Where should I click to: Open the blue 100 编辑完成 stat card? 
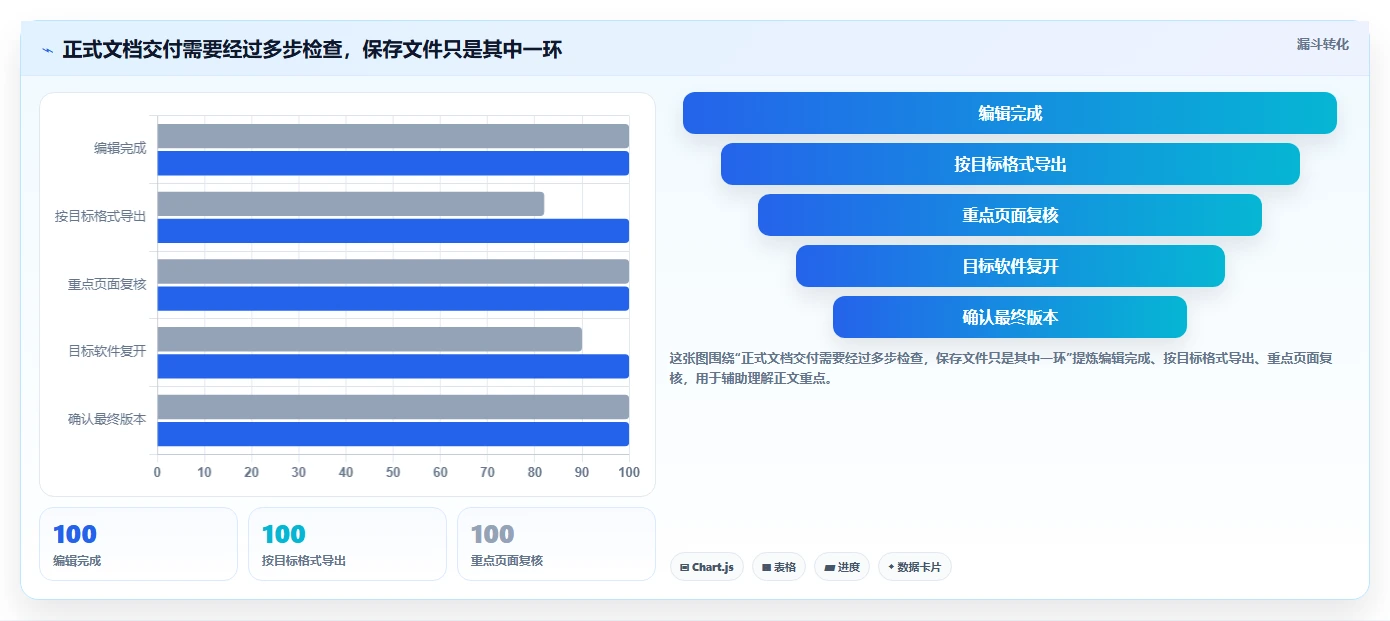[138, 544]
